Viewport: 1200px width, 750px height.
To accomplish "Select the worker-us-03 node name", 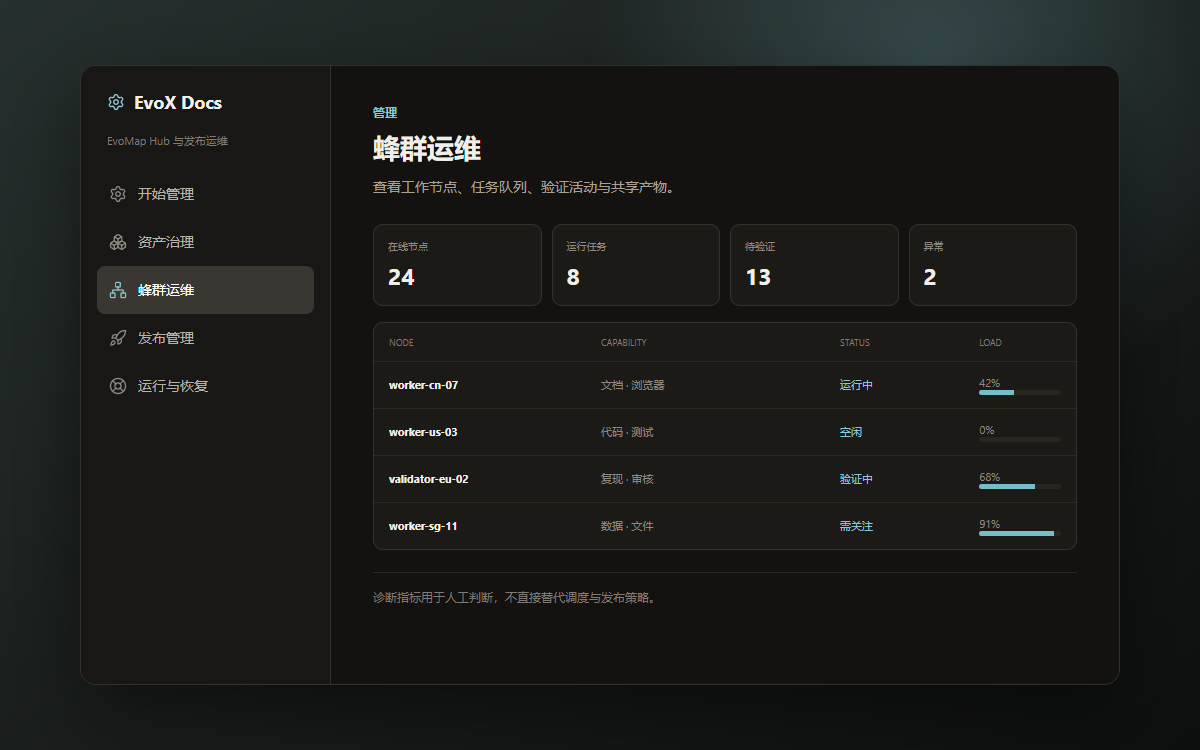I will point(423,432).
